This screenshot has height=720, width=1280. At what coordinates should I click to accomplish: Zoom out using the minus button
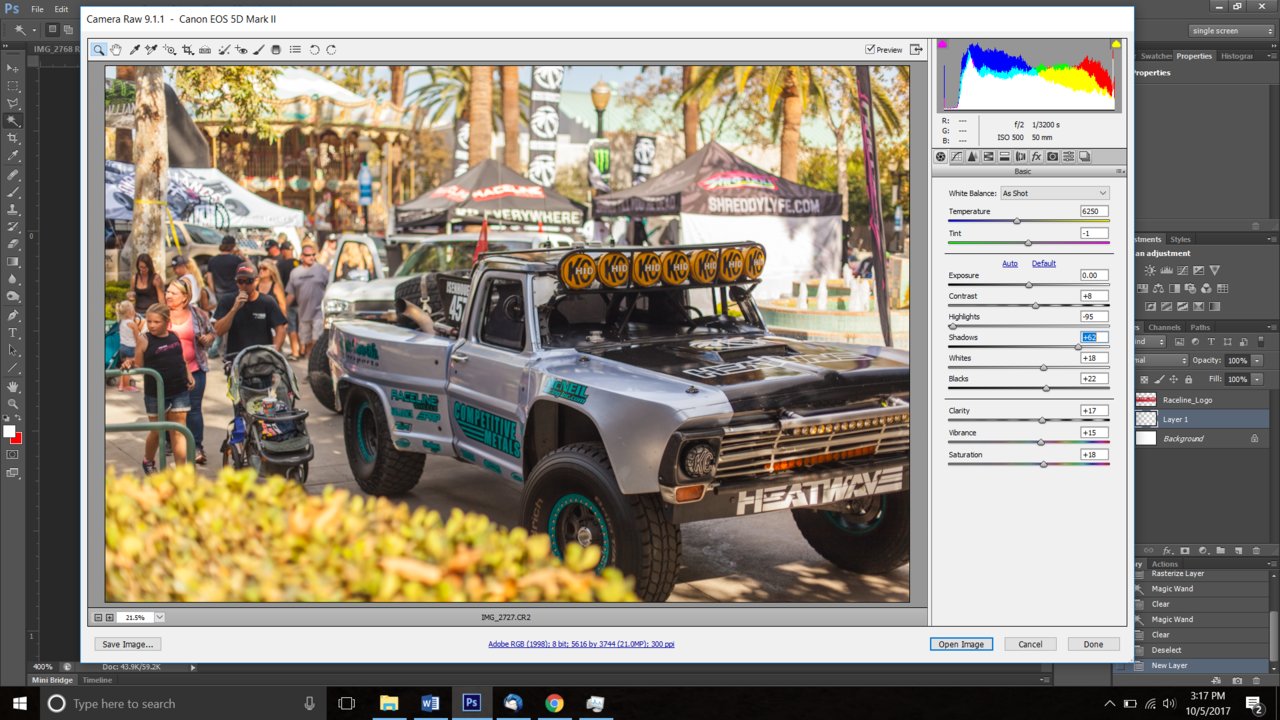98,617
